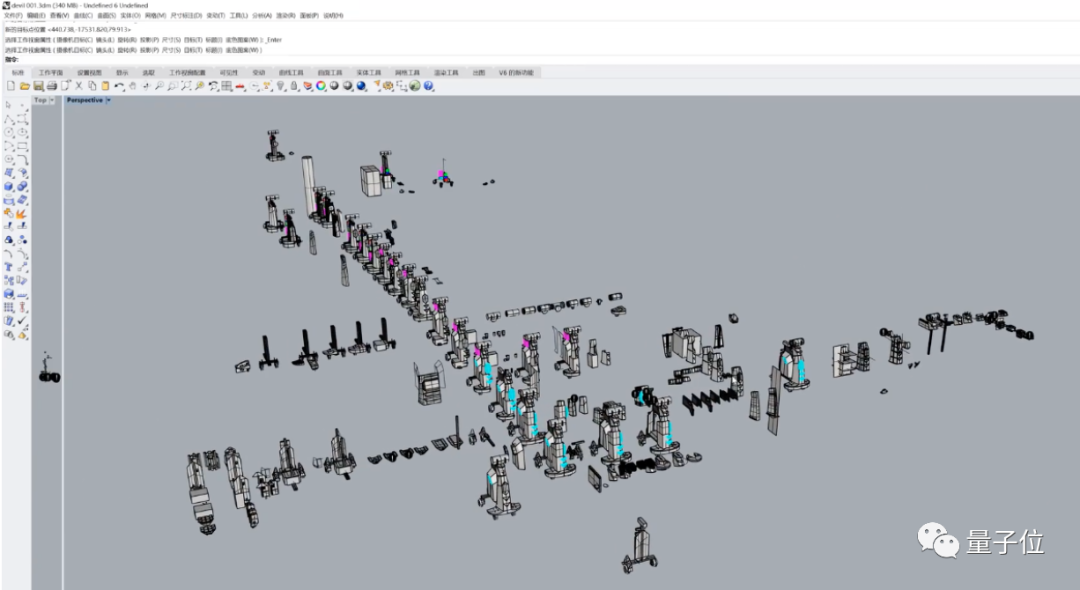Open the 查看(V) menu
Viewport: 1080px width, 590px height.
59,15
